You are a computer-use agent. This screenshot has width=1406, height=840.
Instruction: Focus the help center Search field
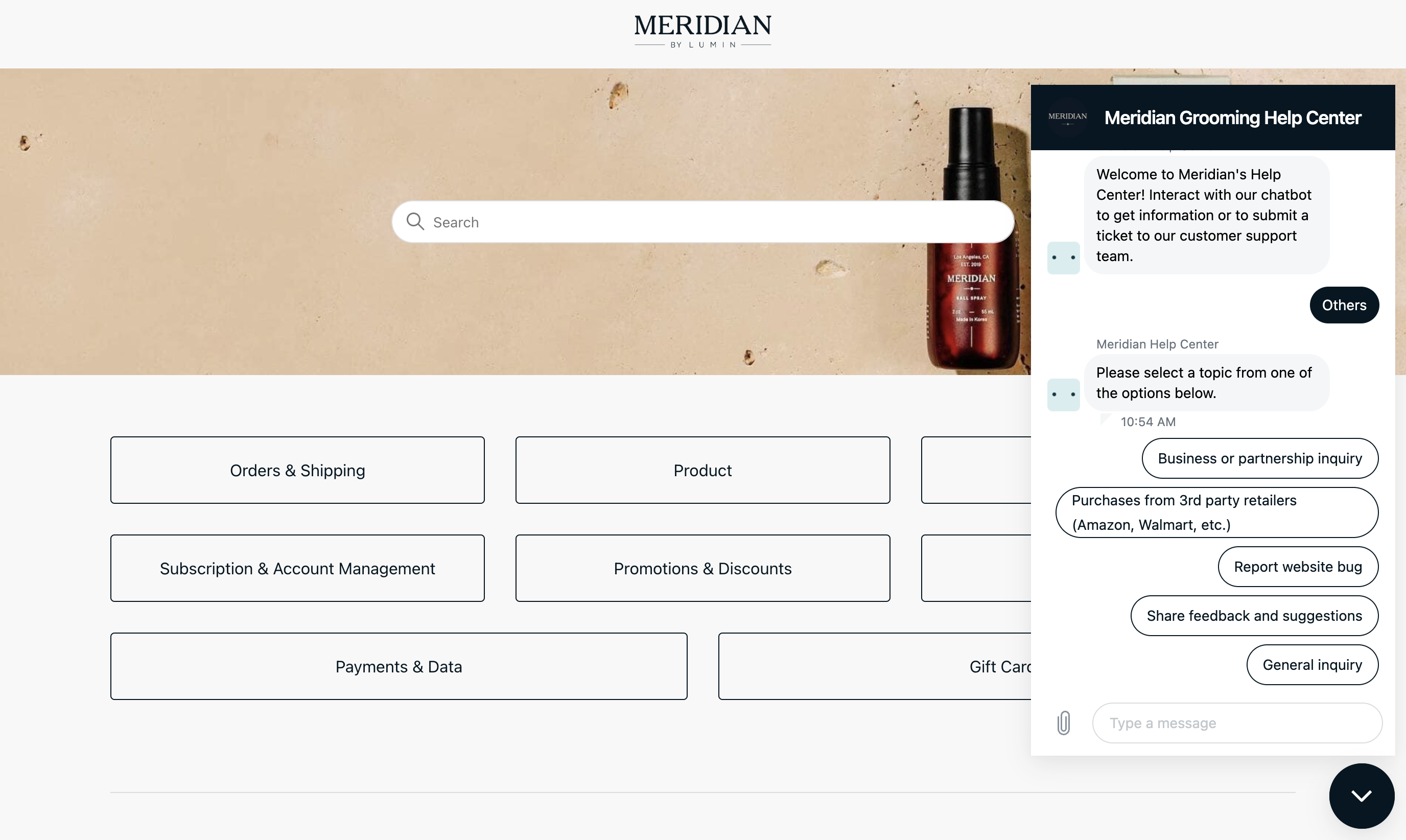click(x=702, y=222)
